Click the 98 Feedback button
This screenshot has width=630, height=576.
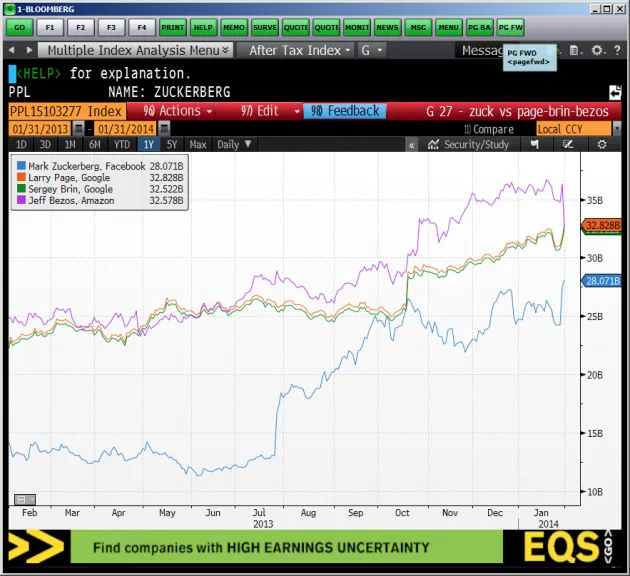click(x=345, y=111)
